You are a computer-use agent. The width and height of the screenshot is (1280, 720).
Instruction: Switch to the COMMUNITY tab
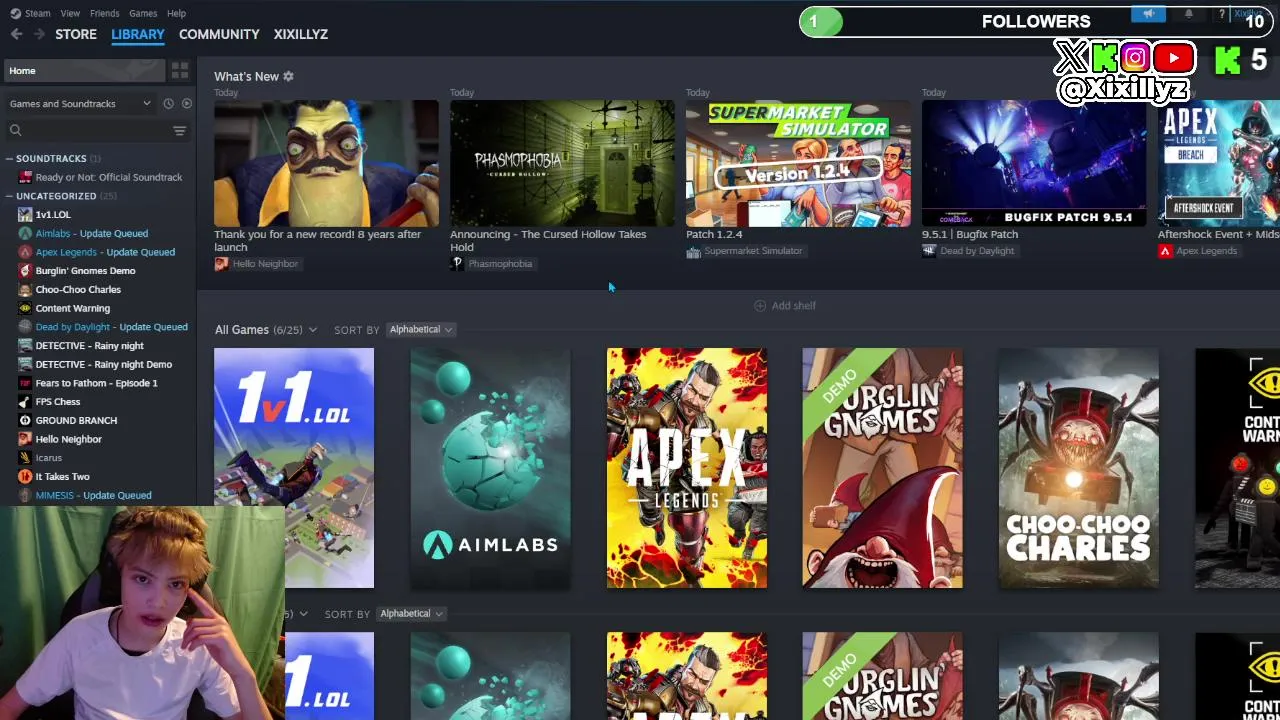[x=219, y=34]
